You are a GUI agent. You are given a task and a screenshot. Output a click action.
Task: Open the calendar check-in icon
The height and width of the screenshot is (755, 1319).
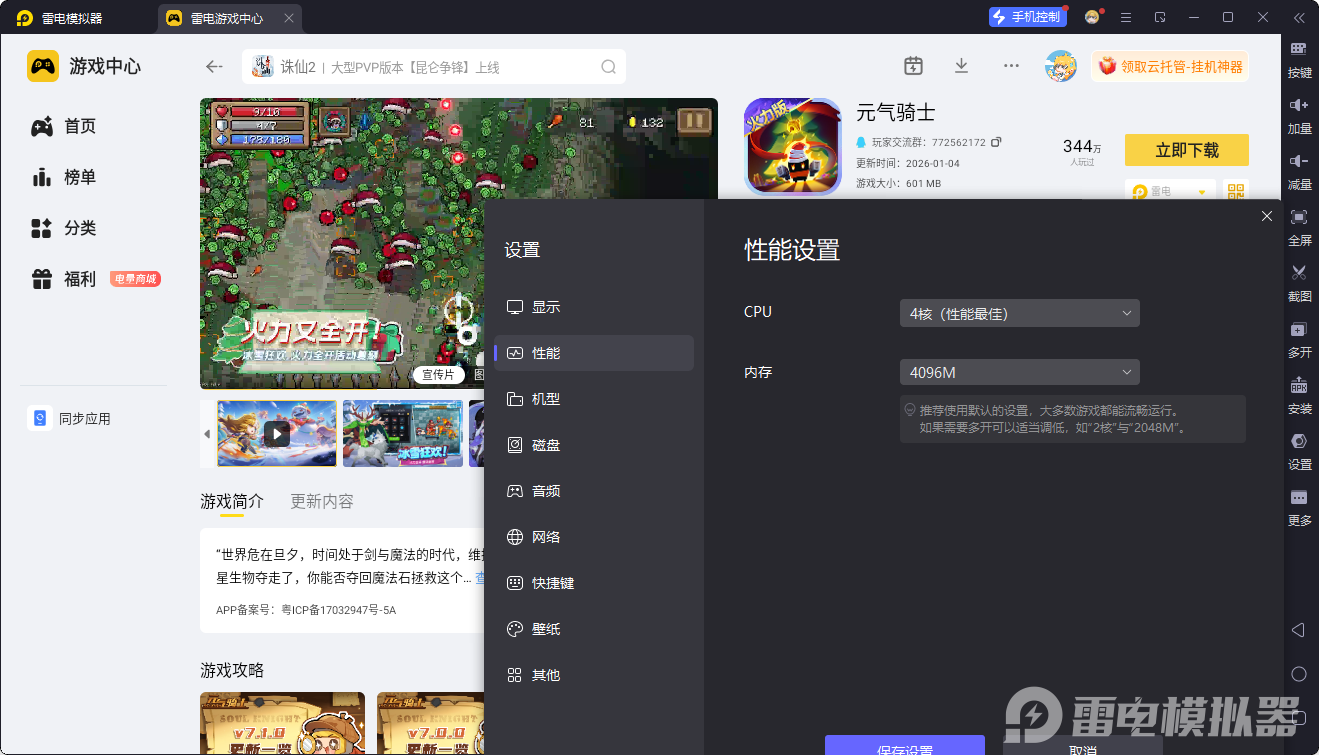[913, 66]
